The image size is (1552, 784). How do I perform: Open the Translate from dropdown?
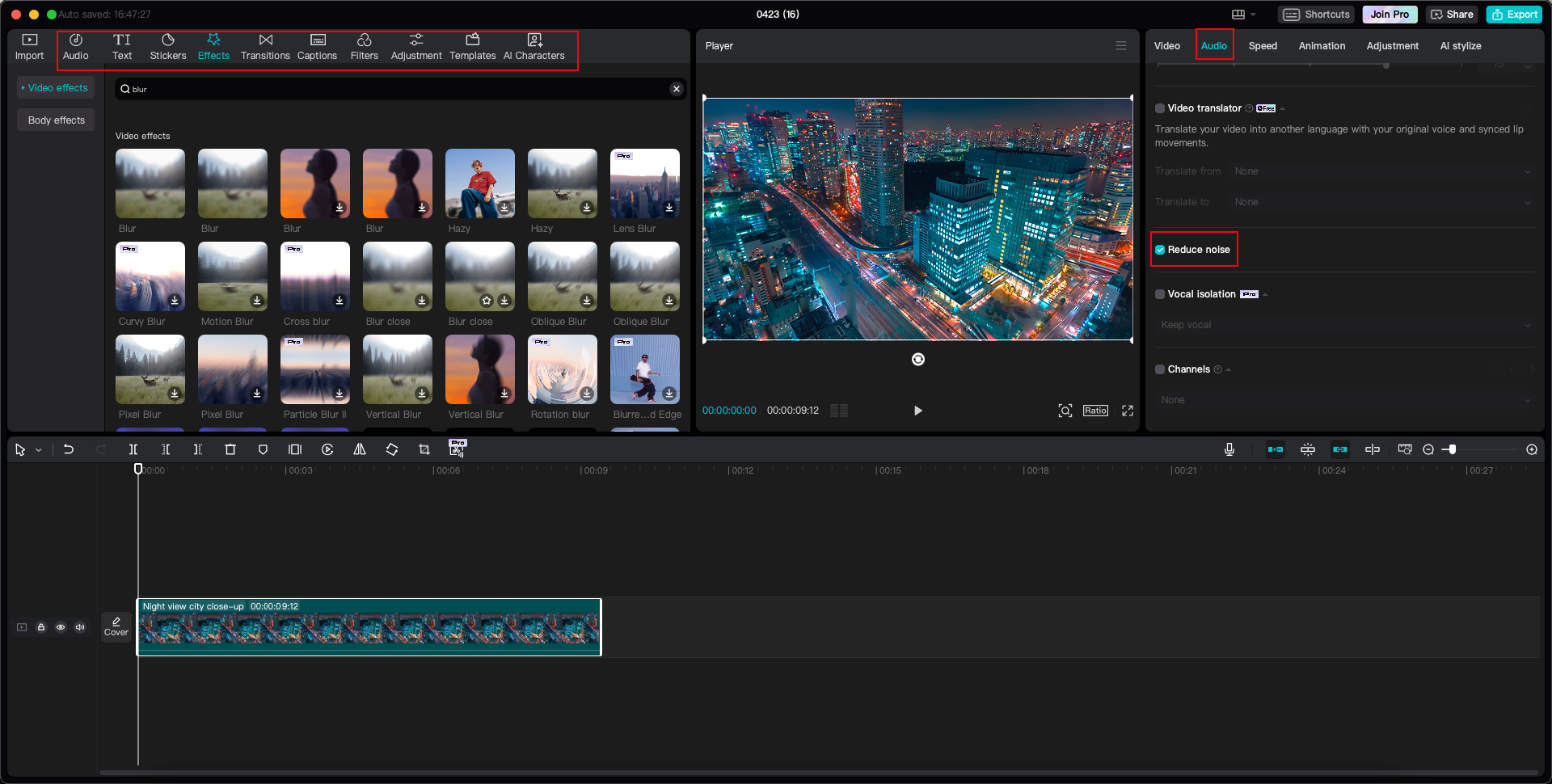click(x=1383, y=171)
